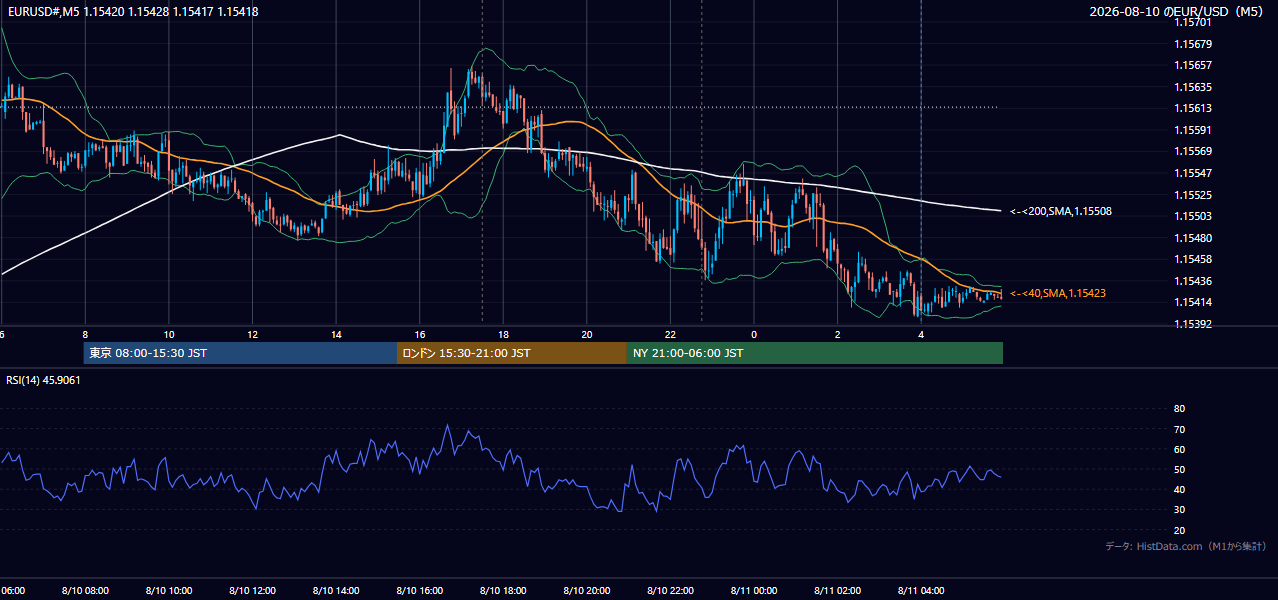Click hour tick '12' under the price chart
Viewport: 1278px width, 600px height.
tap(252, 334)
